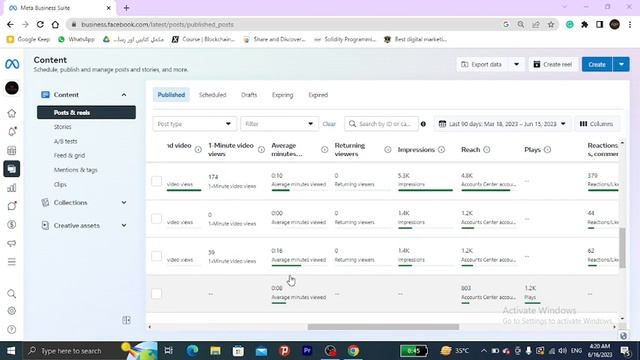Click the Search magnifier in left rail
This screenshot has width=640, height=360.
click(x=12, y=294)
